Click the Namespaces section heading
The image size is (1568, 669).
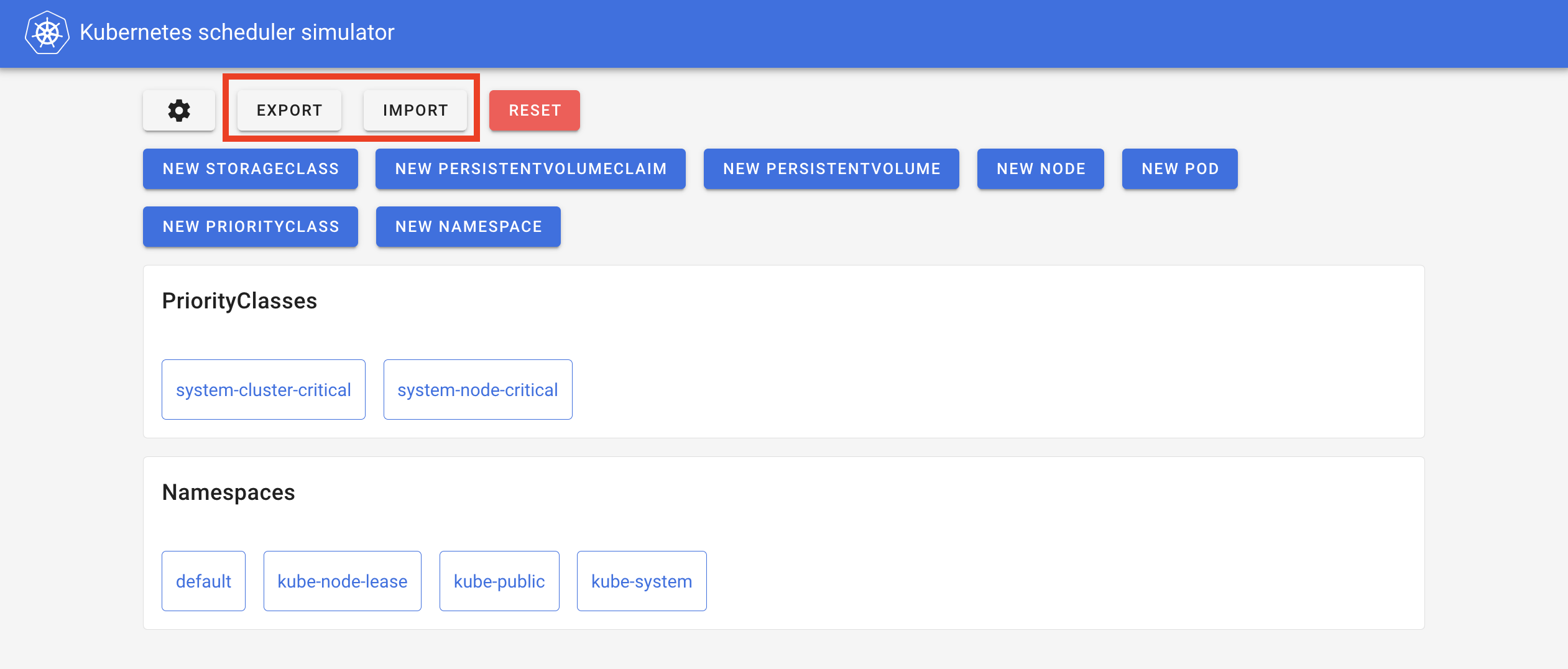click(x=228, y=492)
